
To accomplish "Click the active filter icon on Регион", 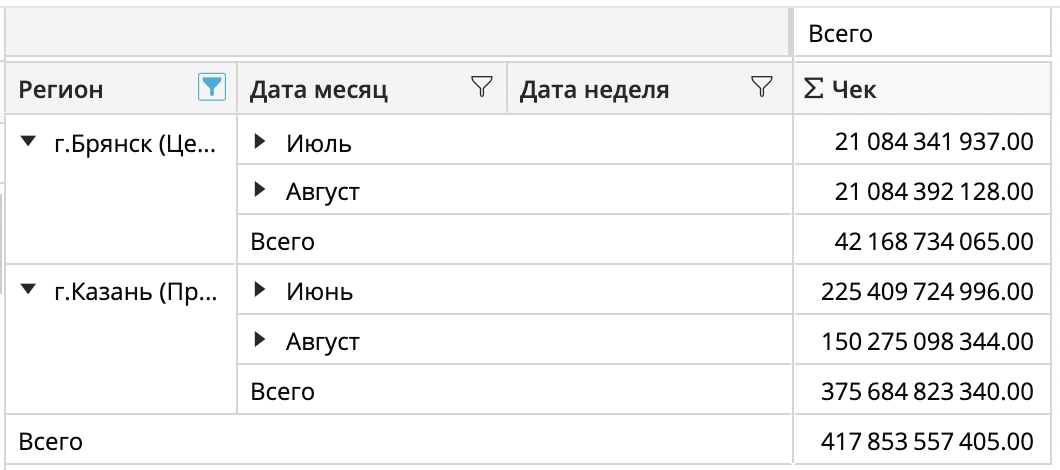I will click(211, 88).
